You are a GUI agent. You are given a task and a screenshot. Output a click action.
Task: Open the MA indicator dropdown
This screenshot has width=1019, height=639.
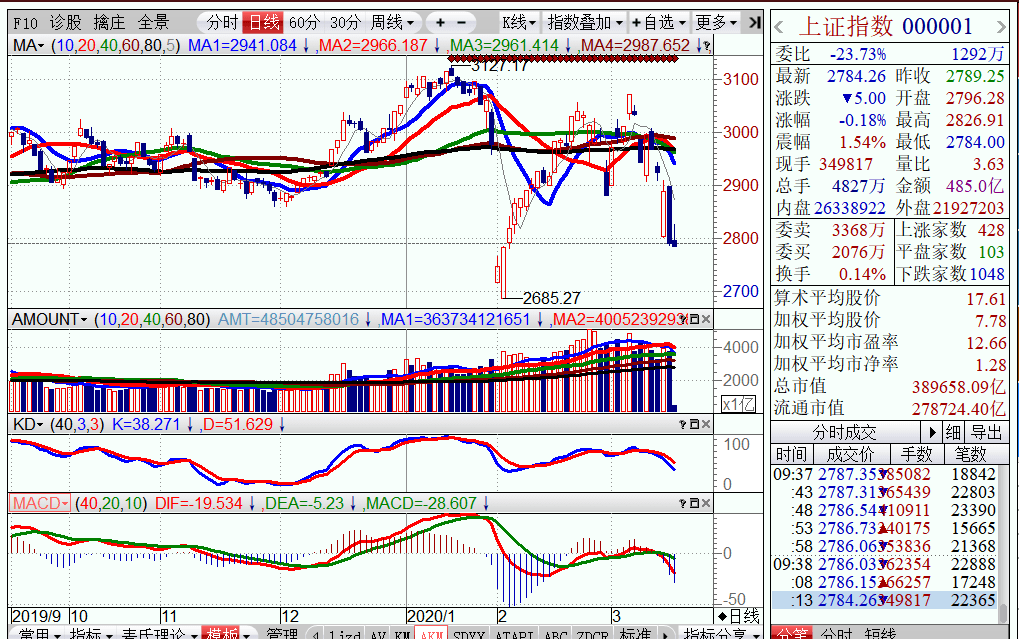(x=29, y=46)
